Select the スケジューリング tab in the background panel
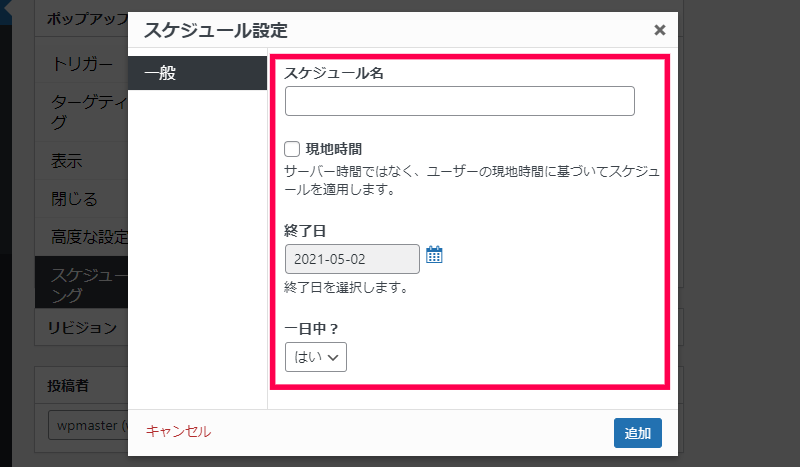800x467 pixels. (x=82, y=282)
